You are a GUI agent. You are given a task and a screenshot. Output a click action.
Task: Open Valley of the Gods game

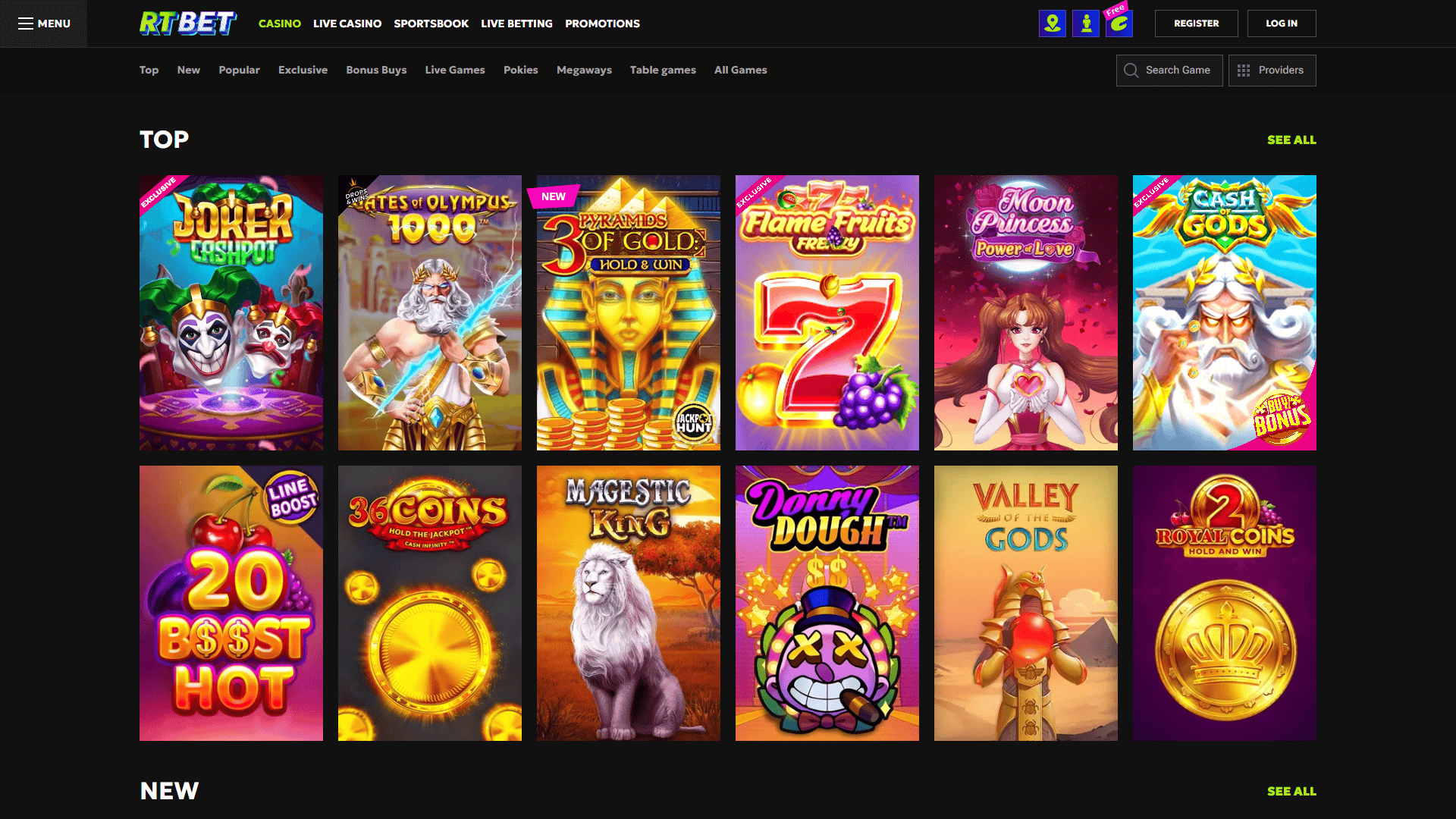point(1026,603)
